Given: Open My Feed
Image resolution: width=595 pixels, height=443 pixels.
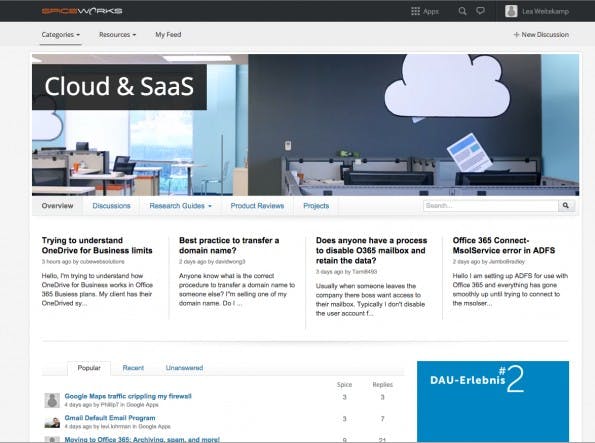Looking at the screenshot, I should click(x=168, y=35).
